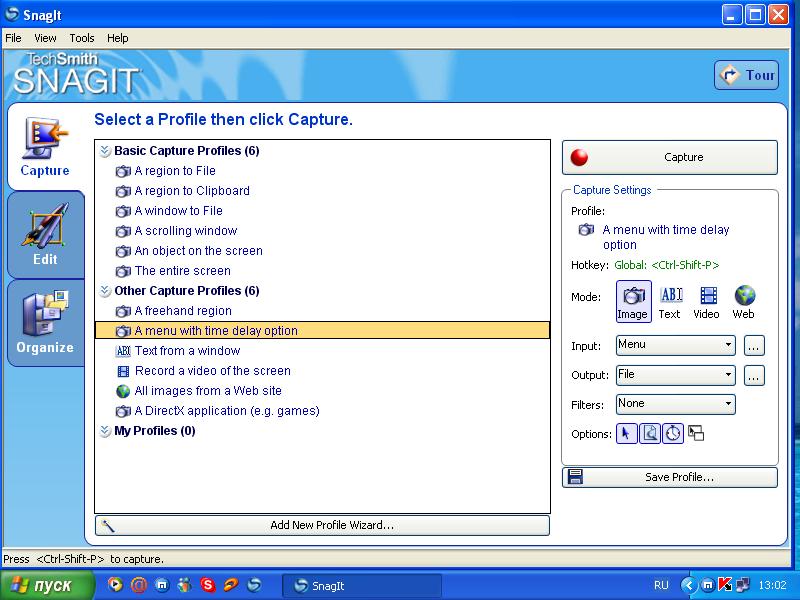Launch the orange @ mail quick launch icon

coord(138,585)
